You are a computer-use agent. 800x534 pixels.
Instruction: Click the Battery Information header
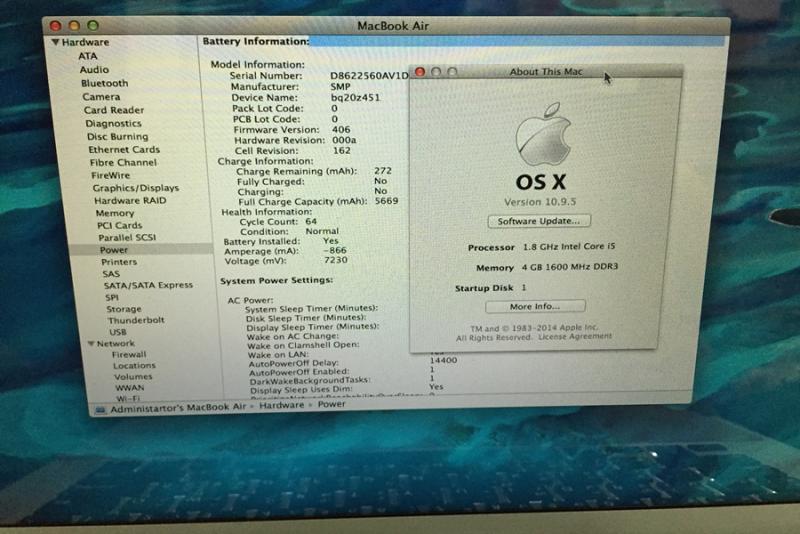256,41
